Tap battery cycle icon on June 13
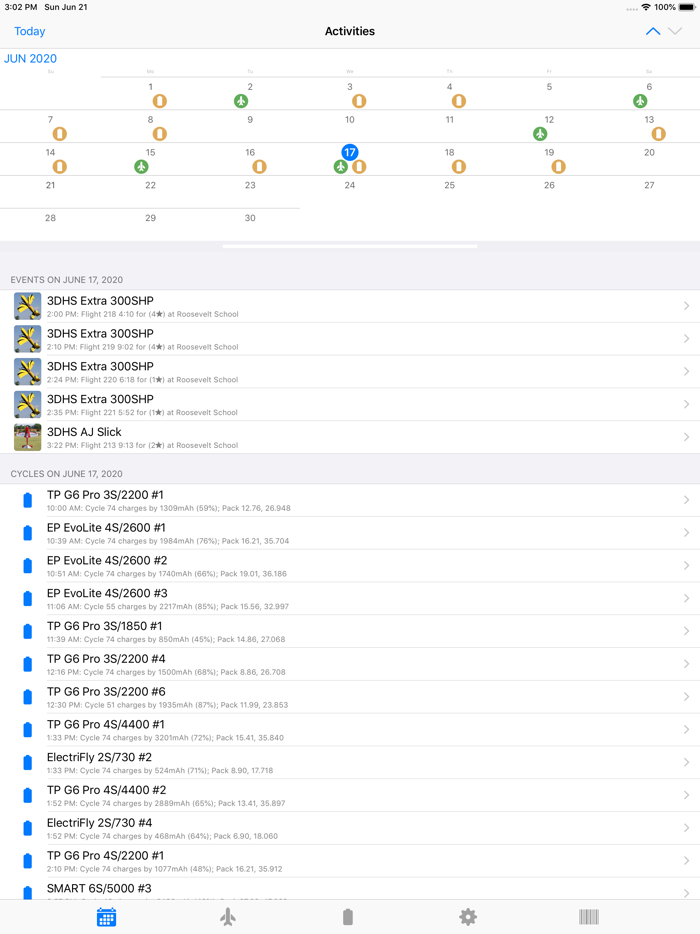The width and height of the screenshot is (700, 934). pyautogui.click(x=658, y=134)
